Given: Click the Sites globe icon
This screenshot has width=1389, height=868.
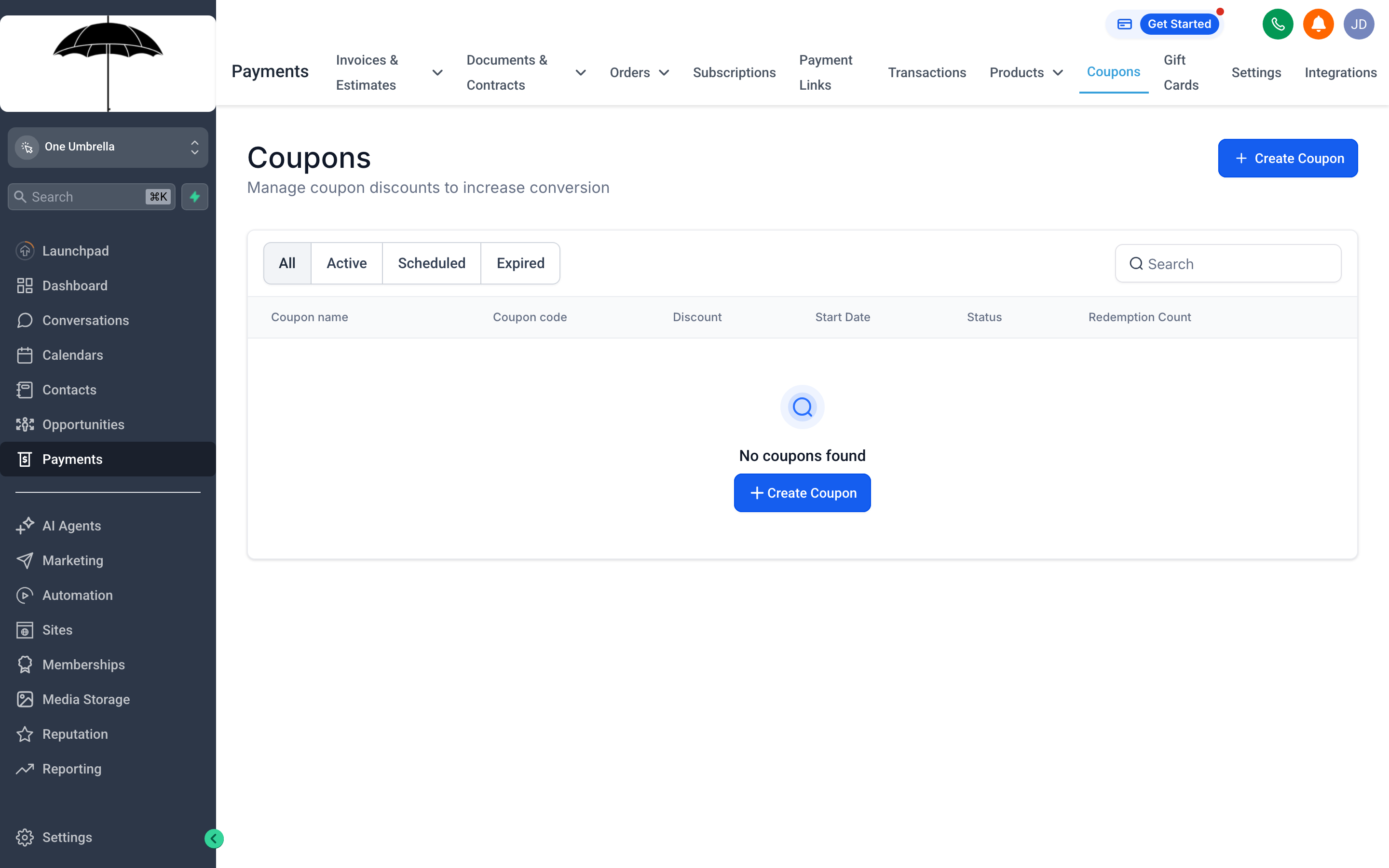Looking at the screenshot, I should [x=25, y=630].
